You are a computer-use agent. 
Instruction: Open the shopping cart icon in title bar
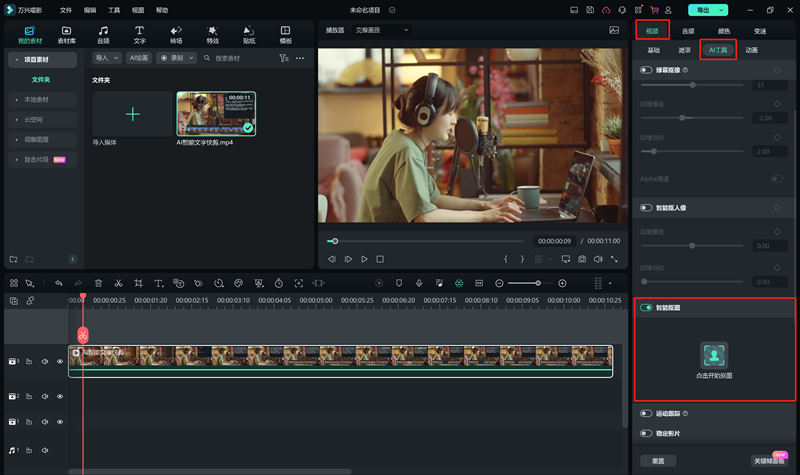tap(654, 10)
